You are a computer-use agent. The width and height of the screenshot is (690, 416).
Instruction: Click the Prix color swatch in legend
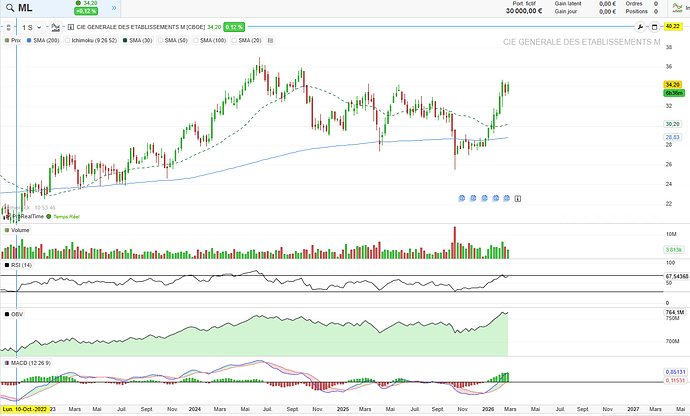click(5, 40)
